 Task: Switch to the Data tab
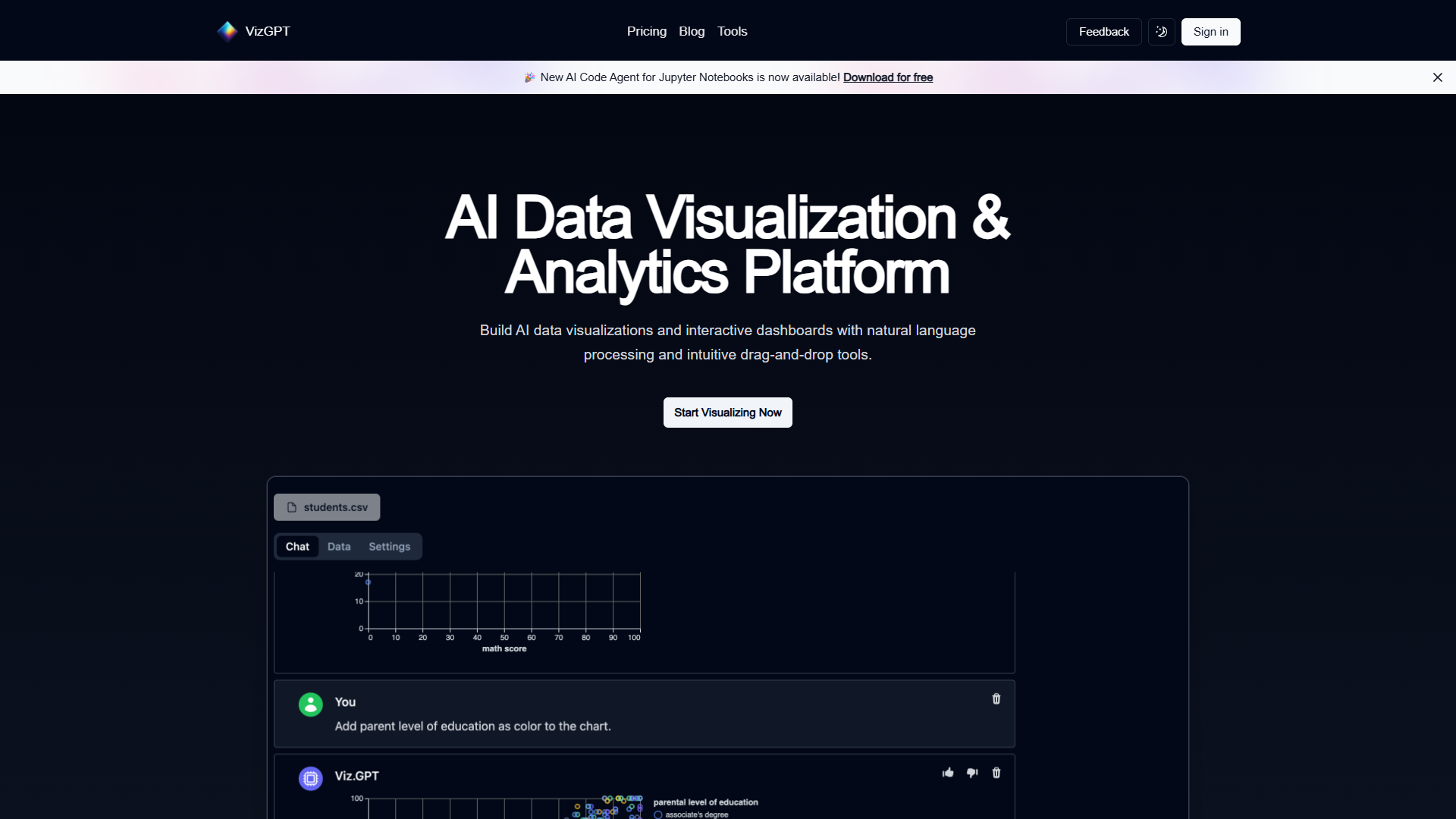coord(339,547)
